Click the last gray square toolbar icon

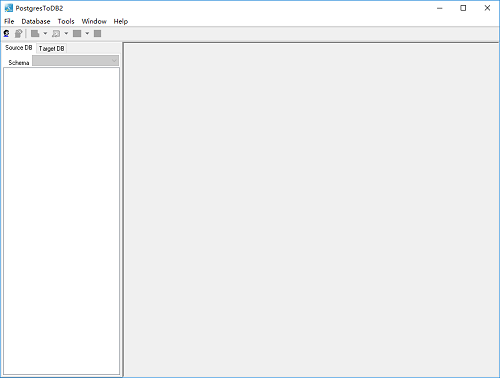pyautogui.click(x=97, y=33)
